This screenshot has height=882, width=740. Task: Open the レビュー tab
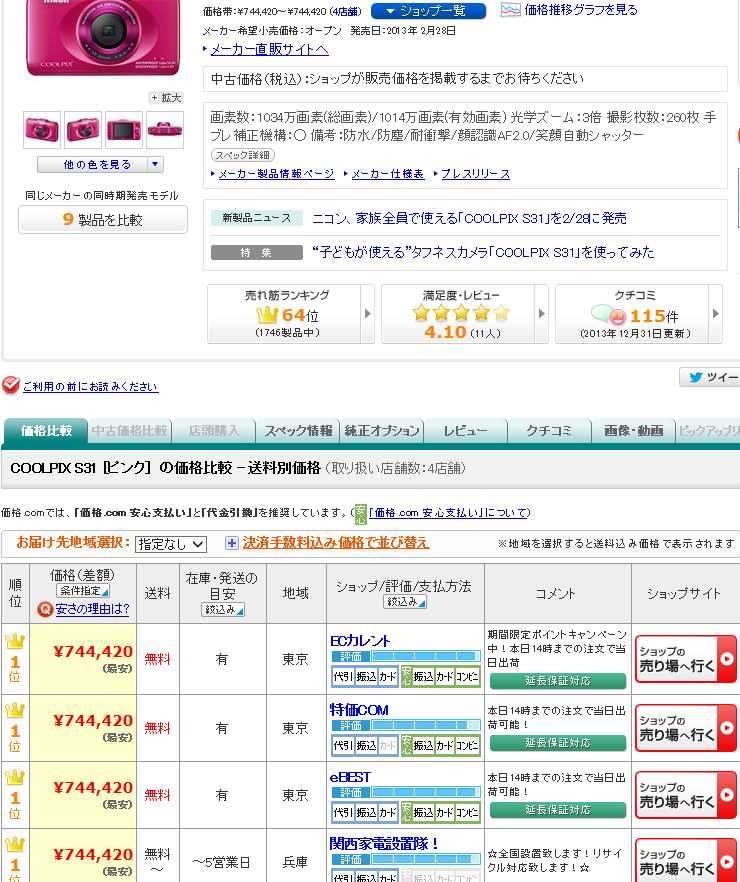coord(466,431)
